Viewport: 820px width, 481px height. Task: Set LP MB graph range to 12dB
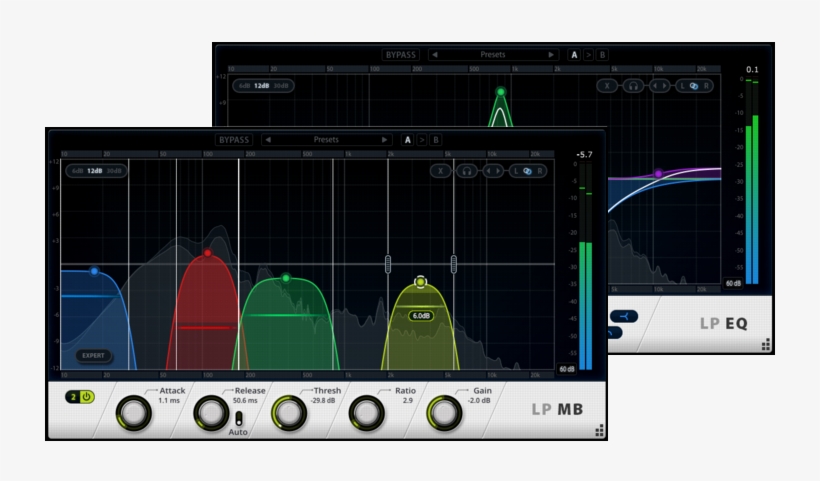point(95,171)
